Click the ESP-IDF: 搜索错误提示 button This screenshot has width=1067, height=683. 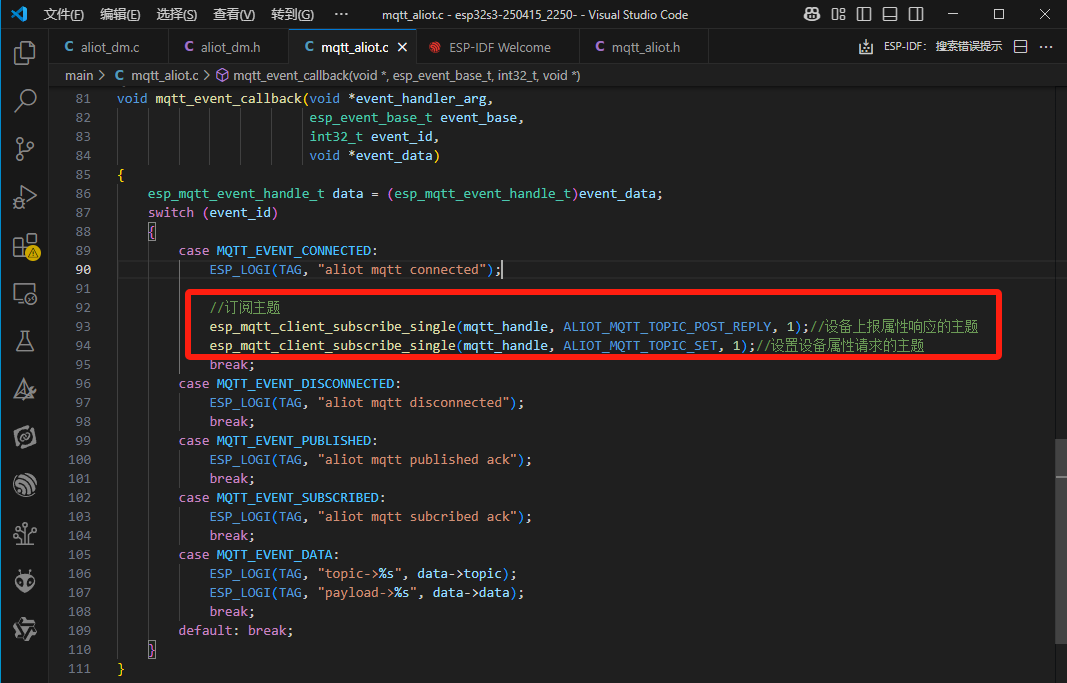[x=942, y=46]
